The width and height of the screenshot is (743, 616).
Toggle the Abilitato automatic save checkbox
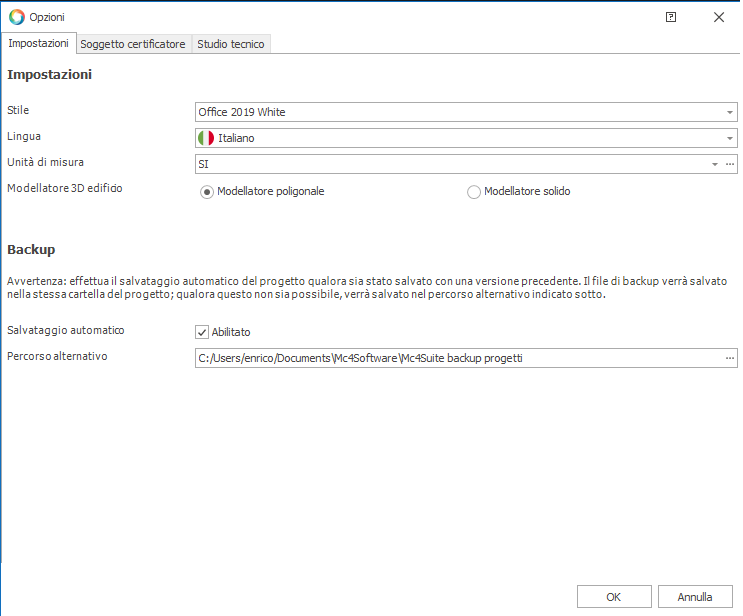coord(202,332)
